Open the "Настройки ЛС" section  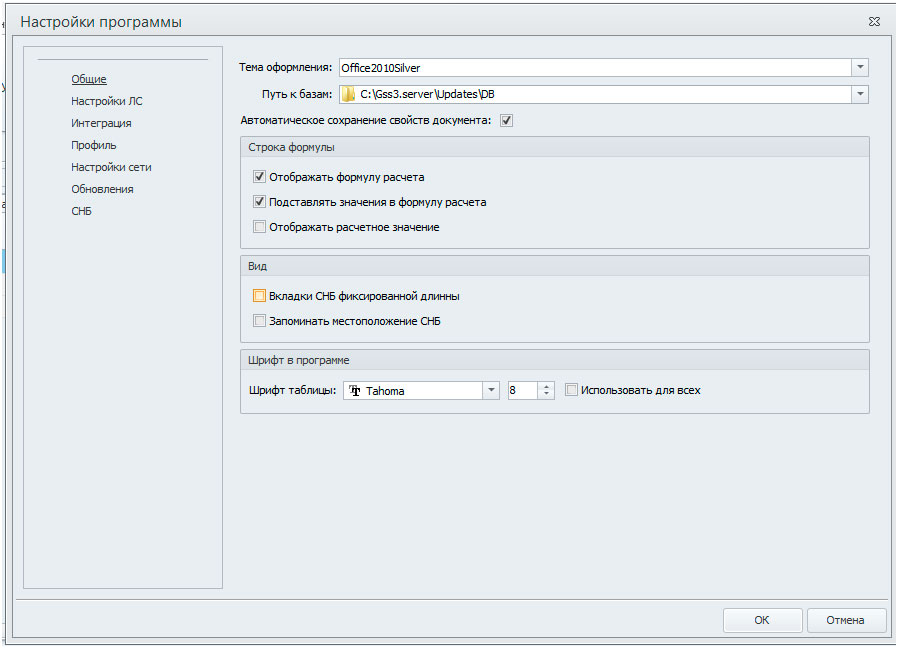107,101
